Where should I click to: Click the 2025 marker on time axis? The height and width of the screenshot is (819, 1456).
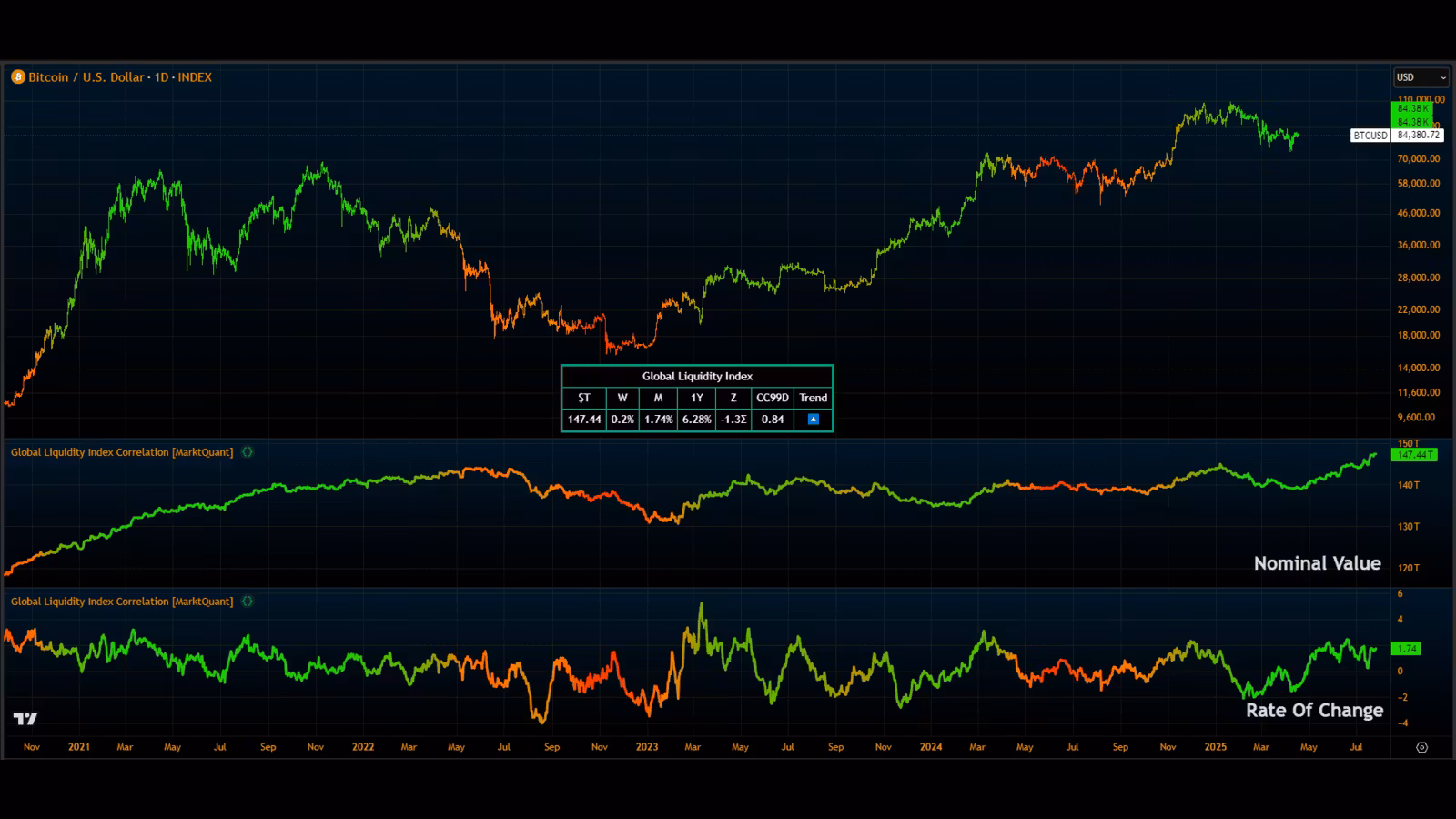[1215, 747]
